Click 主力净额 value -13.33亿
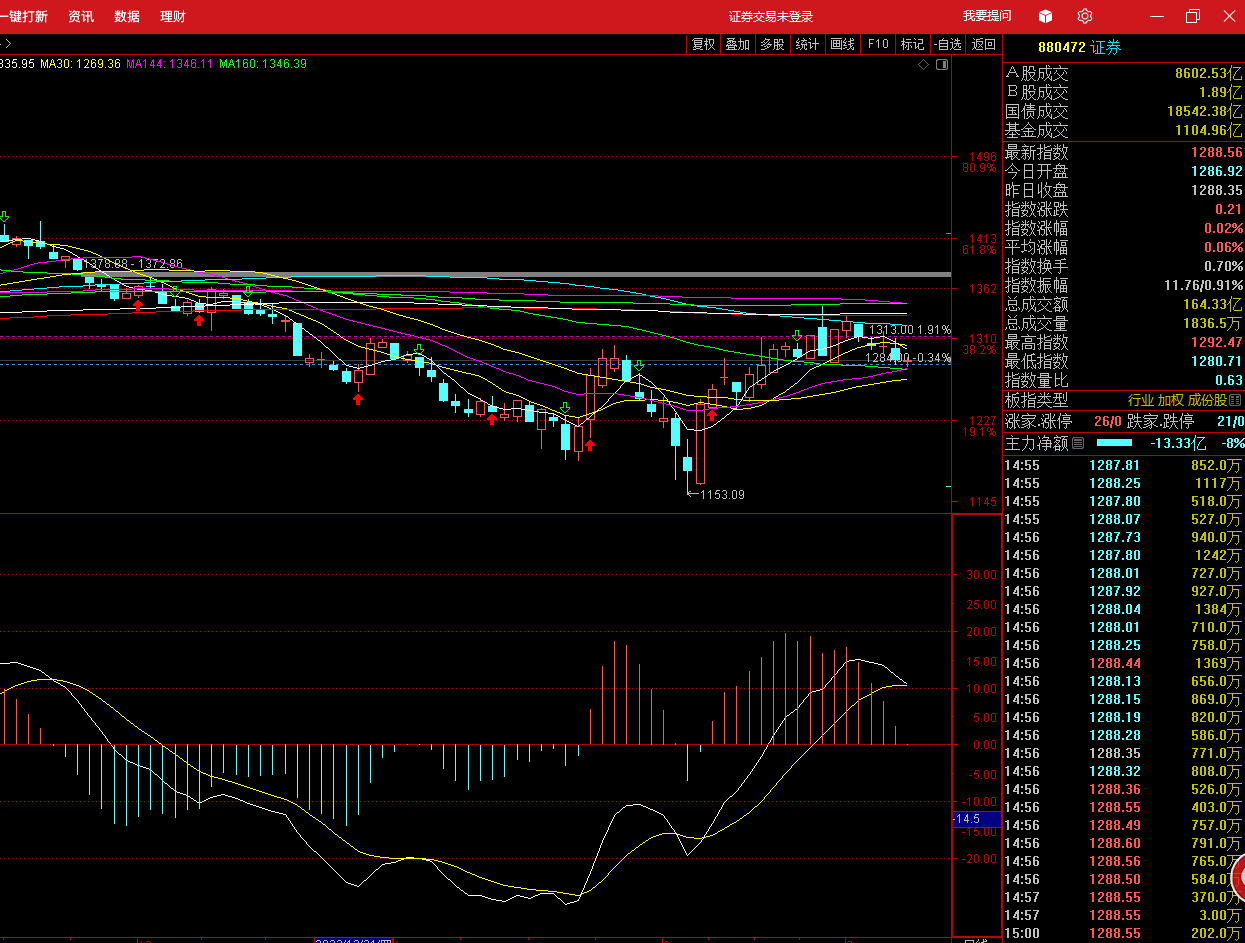The width and height of the screenshot is (1245, 943). (x=1178, y=442)
